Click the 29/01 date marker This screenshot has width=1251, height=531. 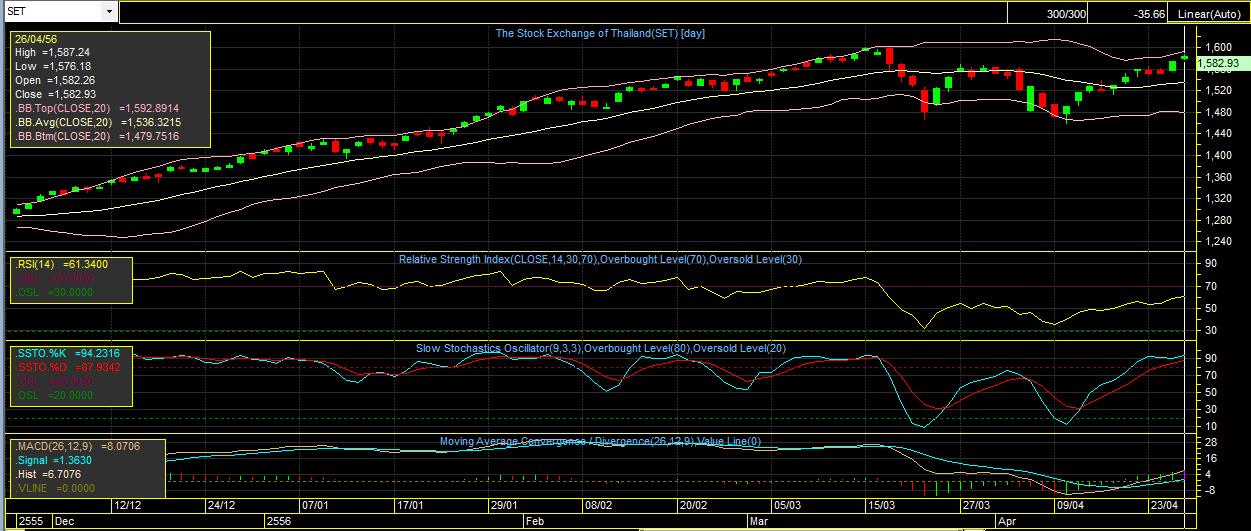click(x=502, y=506)
